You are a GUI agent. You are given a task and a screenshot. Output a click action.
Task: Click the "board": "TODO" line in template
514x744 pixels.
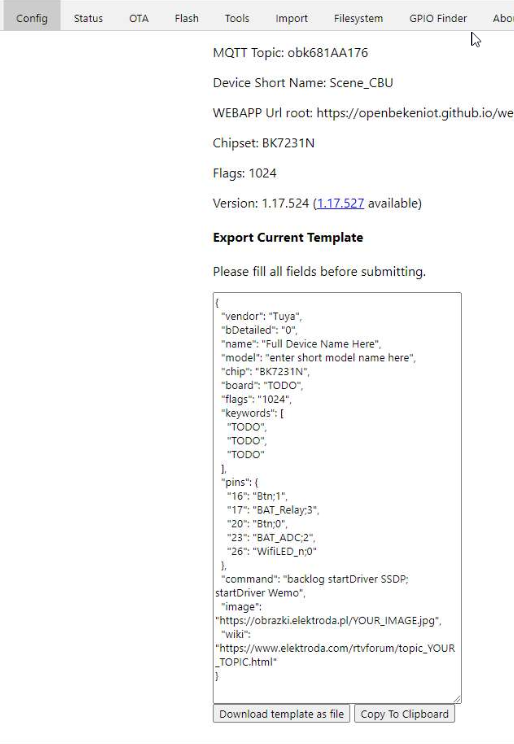click(x=262, y=385)
